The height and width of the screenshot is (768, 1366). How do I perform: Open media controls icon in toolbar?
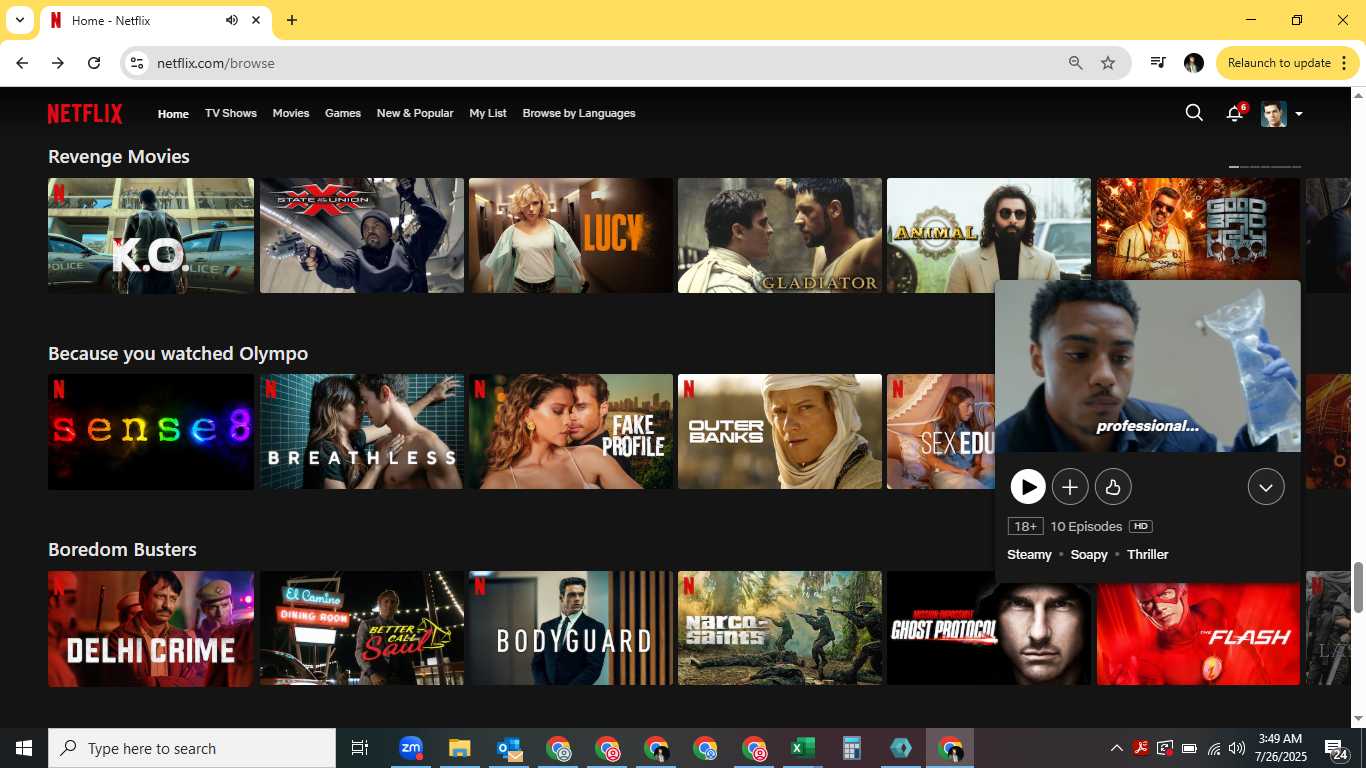pos(1158,63)
